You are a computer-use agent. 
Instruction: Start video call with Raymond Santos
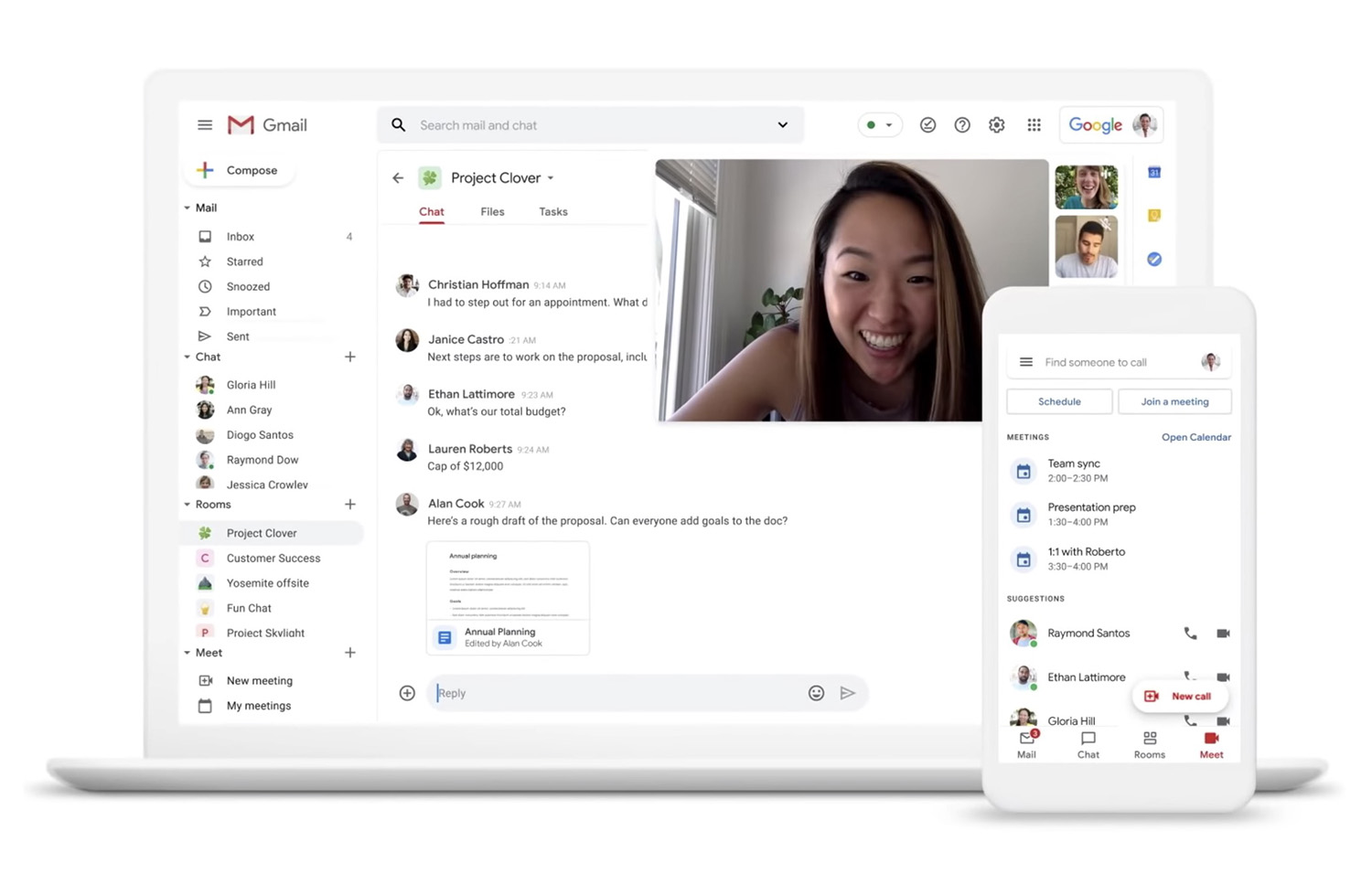[x=1223, y=633]
